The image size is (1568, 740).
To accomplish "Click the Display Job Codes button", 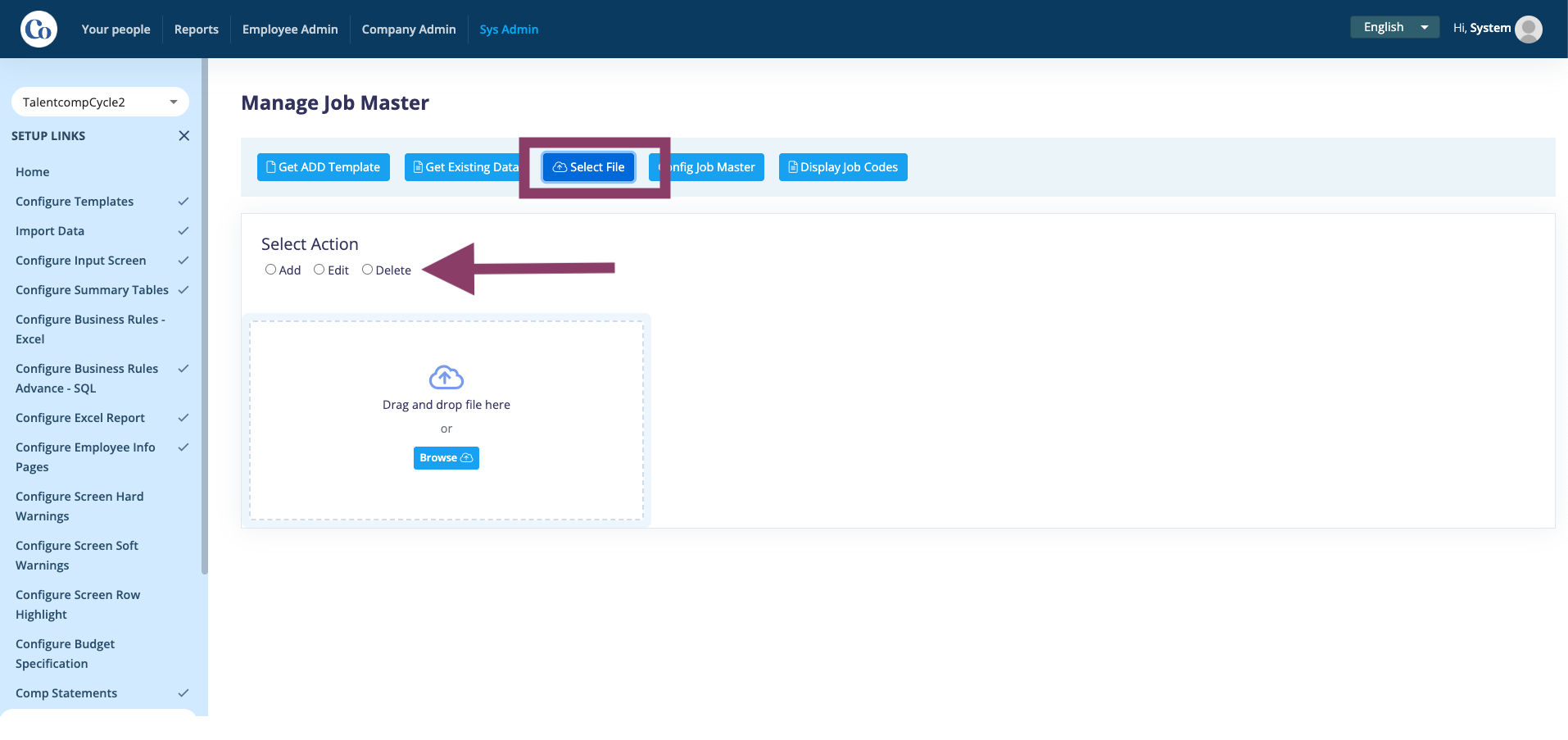I will 843,167.
